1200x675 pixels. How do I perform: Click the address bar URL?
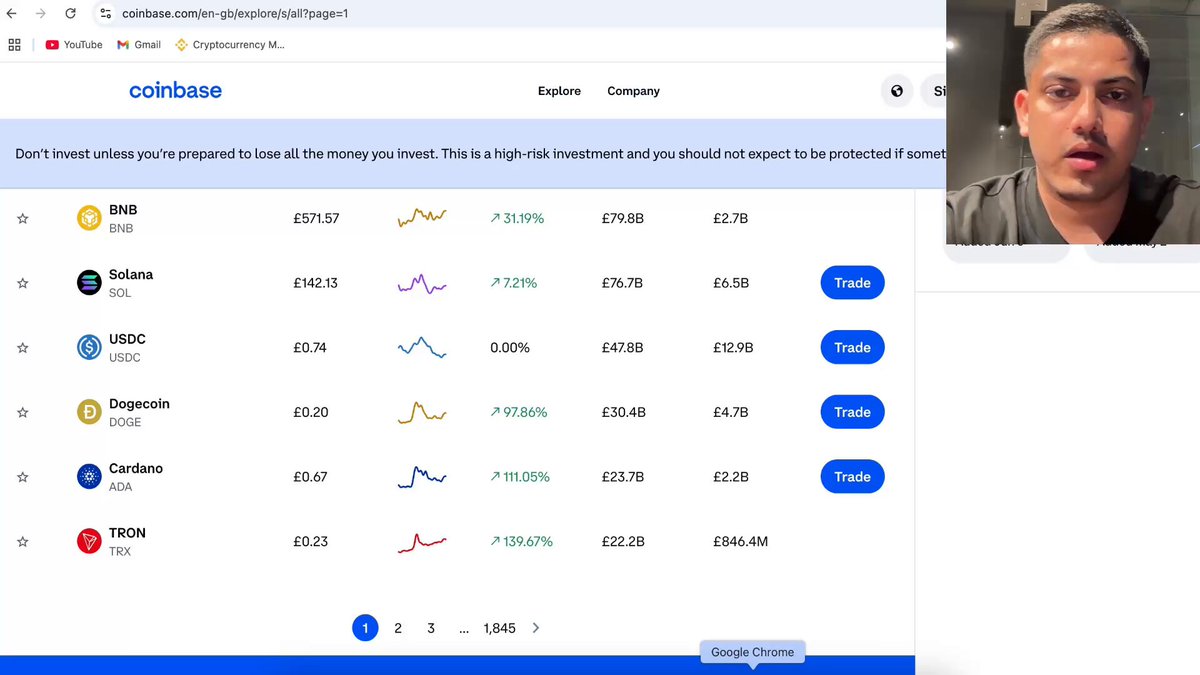click(235, 14)
